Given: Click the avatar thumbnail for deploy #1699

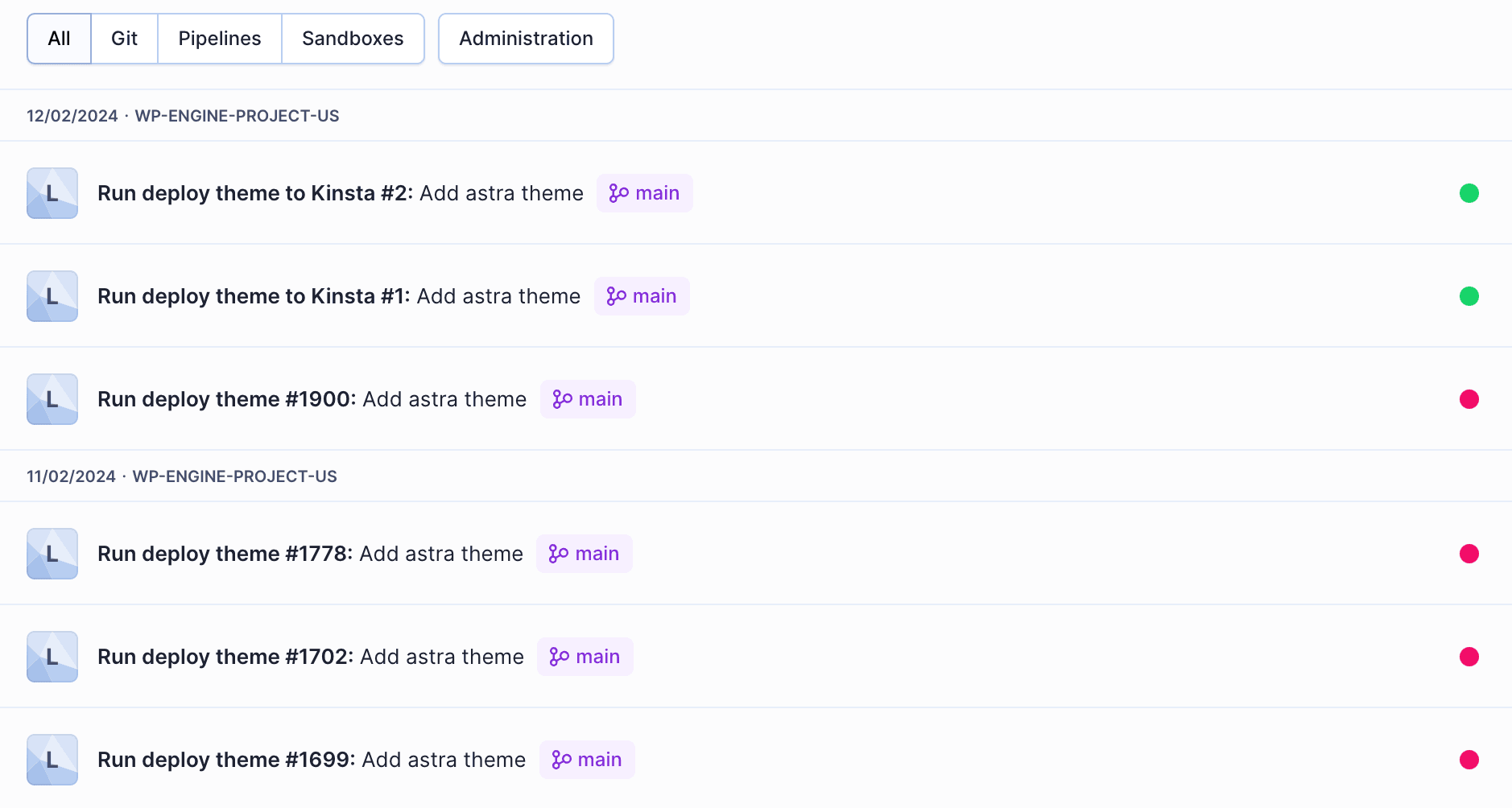Looking at the screenshot, I should point(52,759).
